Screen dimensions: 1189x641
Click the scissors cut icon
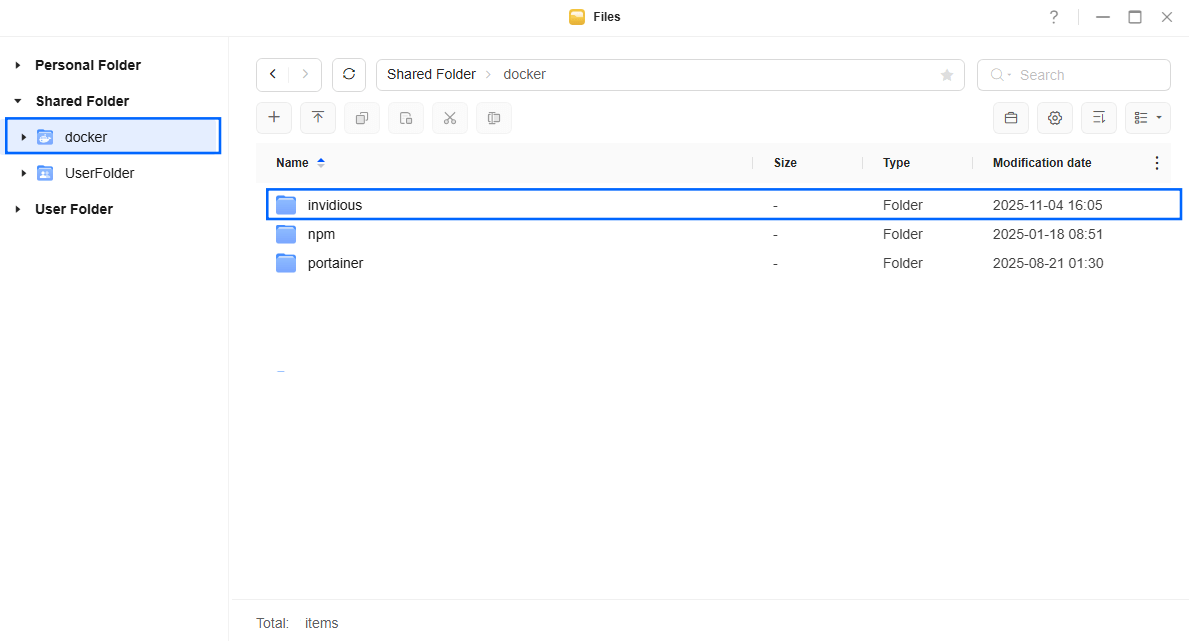click(450, 118)
